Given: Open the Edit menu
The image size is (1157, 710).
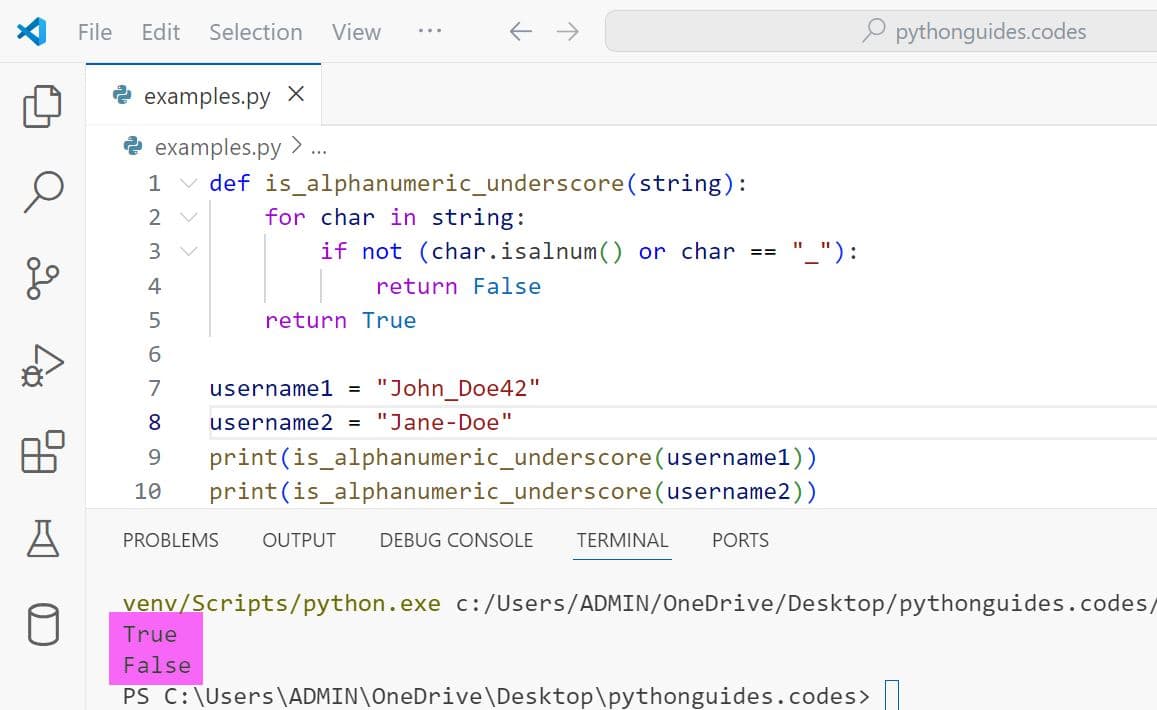Looking at the screenshot, I should pos(161,32).
